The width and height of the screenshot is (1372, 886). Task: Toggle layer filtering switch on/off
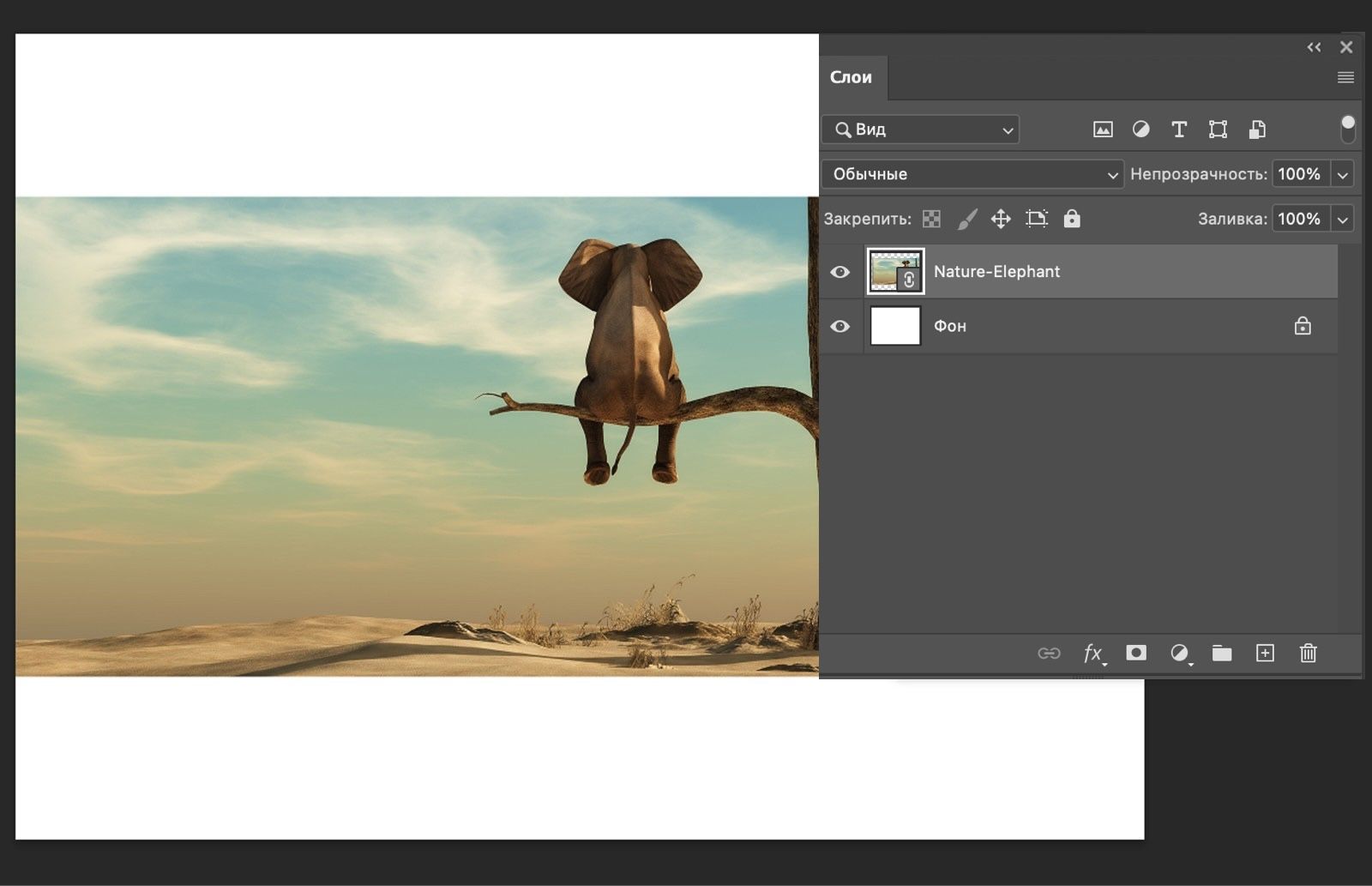tap(1347, 129)
